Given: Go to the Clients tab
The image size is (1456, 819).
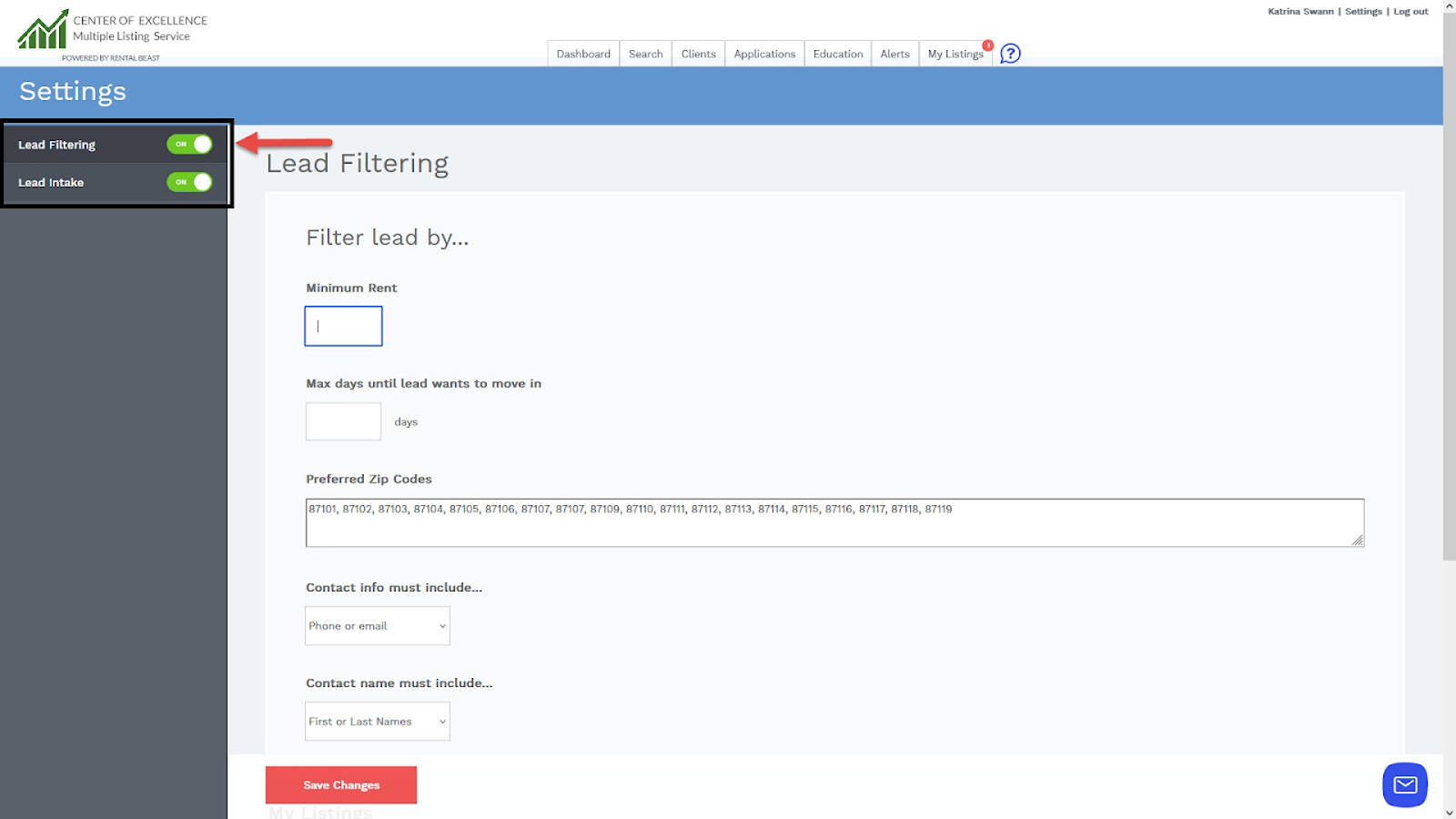Looking at the screenshot, I should (x=697, y=54).
